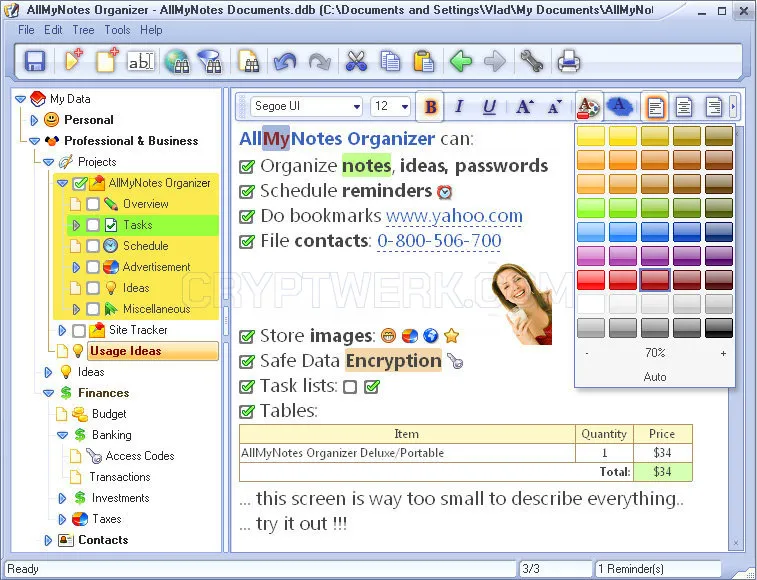
Task: Align text center icon
Action: tap(684, 106)
